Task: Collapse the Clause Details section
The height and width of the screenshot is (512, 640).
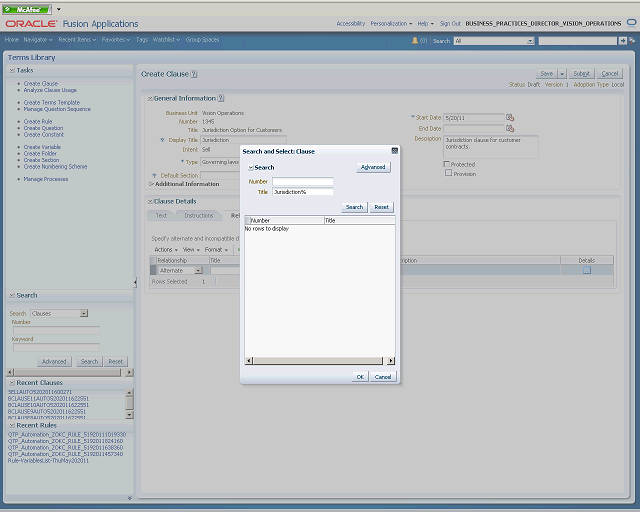Action: pos(150,201)
